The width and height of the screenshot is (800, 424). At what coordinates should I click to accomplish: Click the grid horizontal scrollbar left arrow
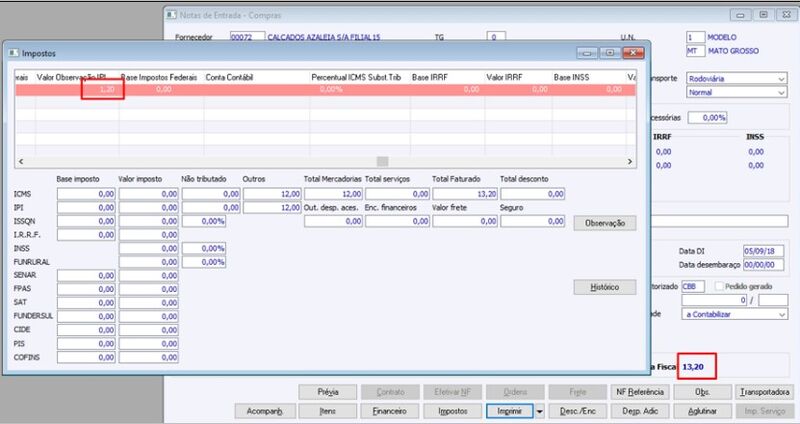pos(21,161)
